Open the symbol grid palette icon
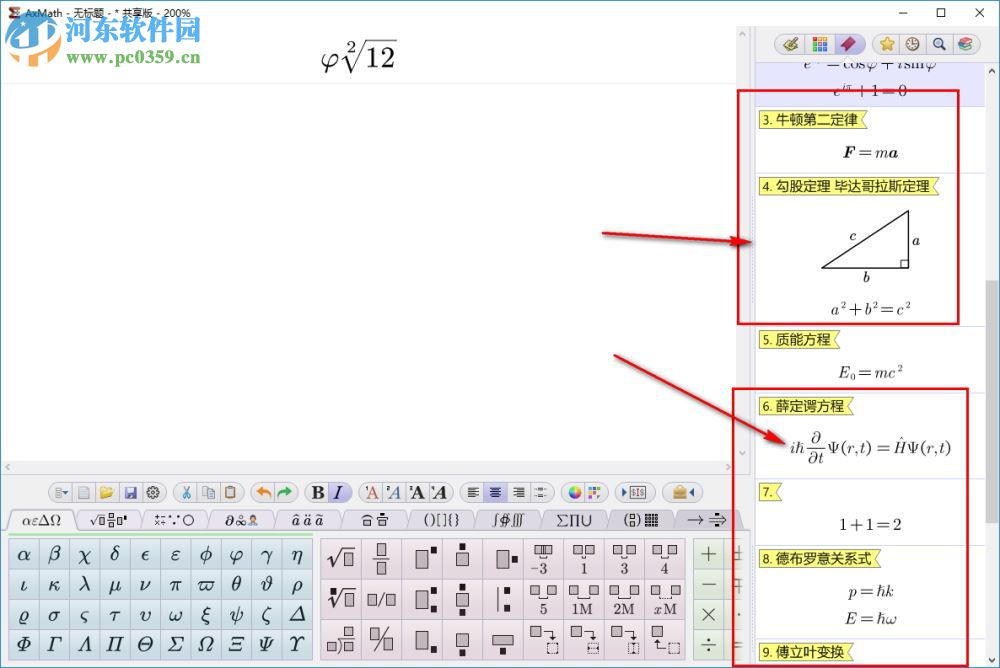 819,44
